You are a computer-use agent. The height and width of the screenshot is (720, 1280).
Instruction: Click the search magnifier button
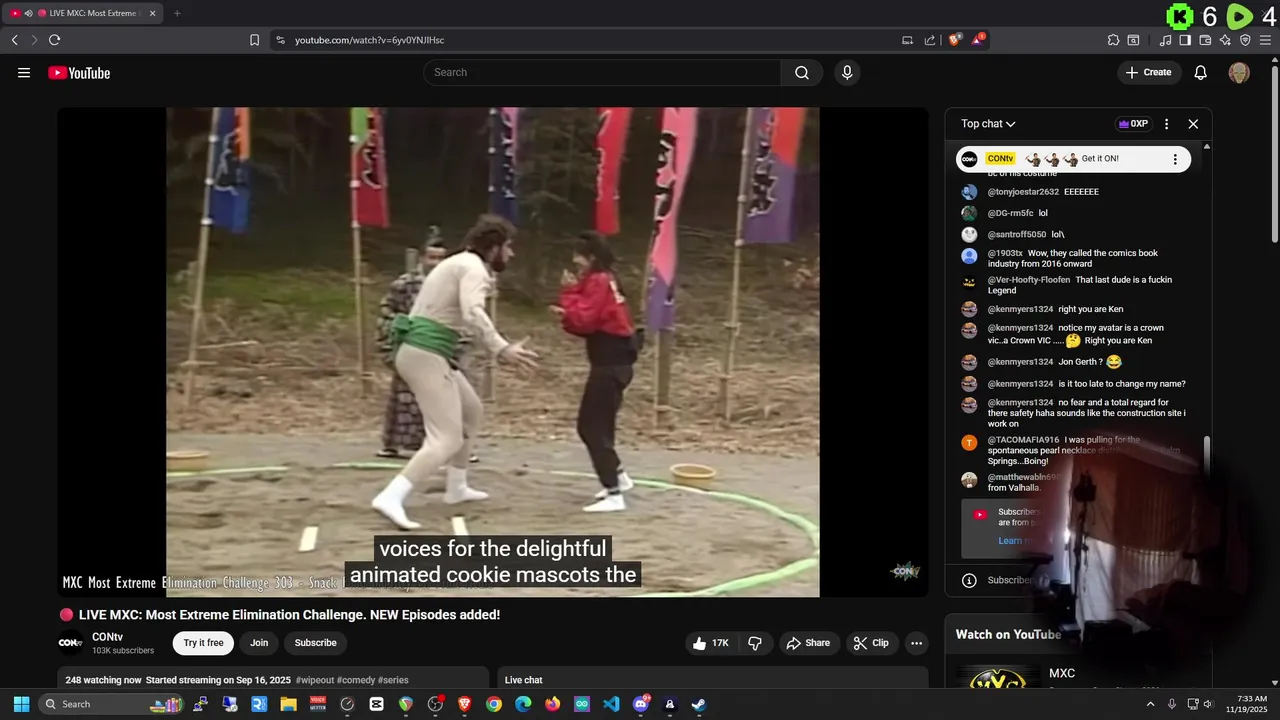802,72
